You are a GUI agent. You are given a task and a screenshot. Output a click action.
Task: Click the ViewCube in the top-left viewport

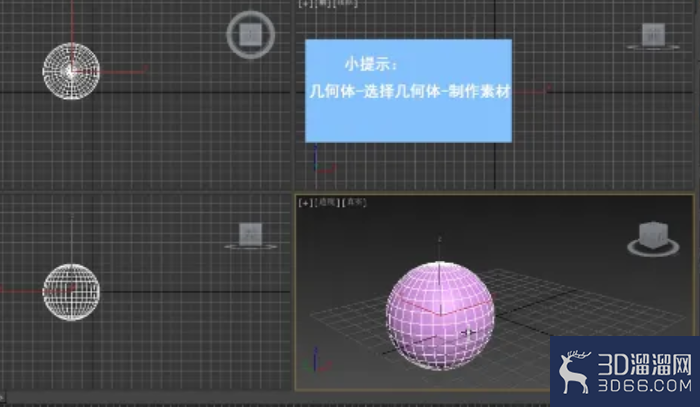tap(250, 35)
